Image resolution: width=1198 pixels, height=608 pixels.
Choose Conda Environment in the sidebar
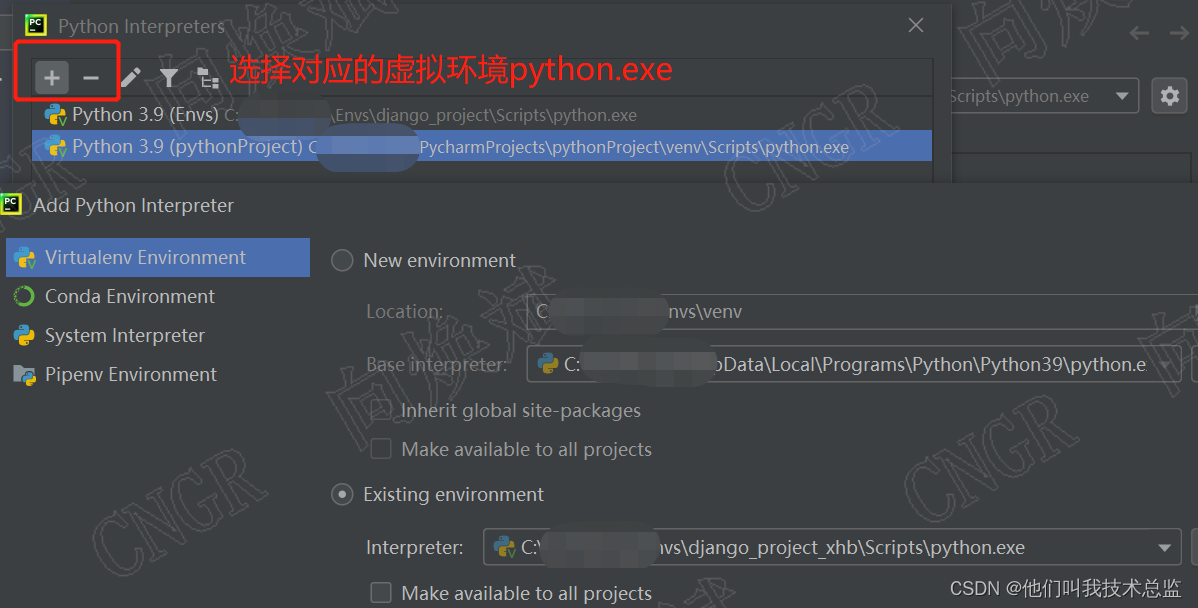(x=158, y=296)
